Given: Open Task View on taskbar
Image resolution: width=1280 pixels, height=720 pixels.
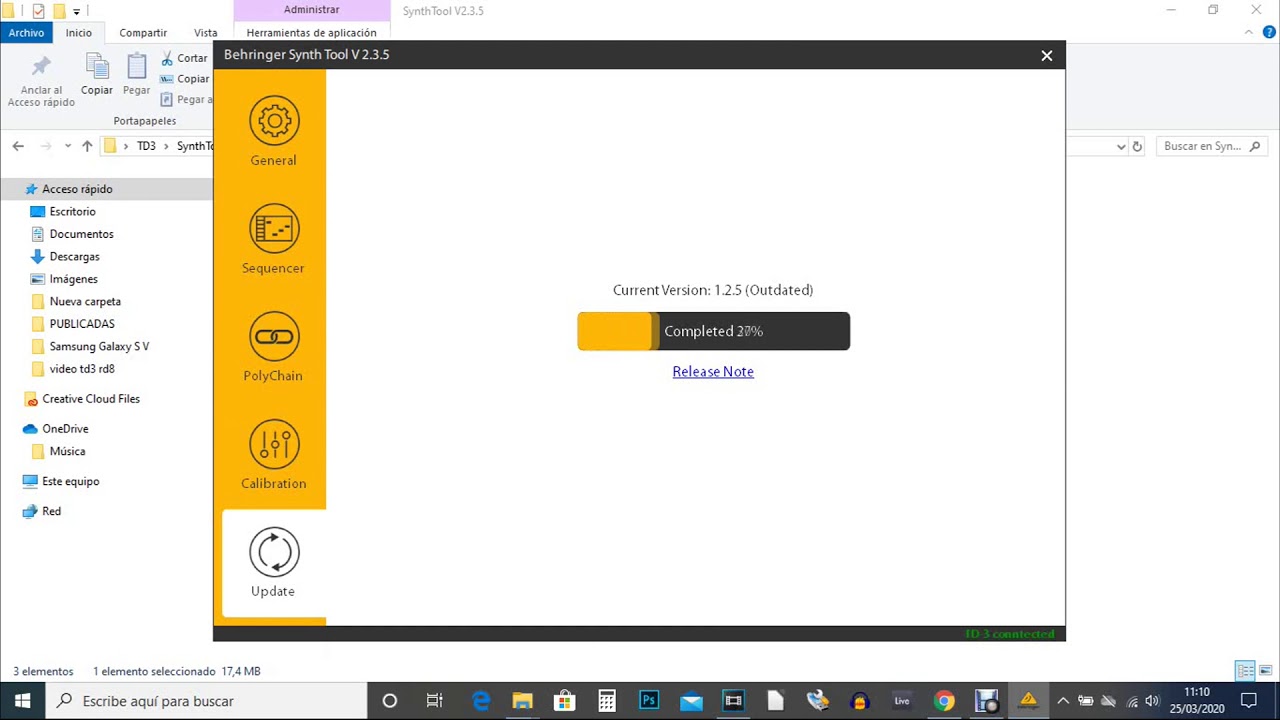Looking at the screenshot, I should 434,700.
